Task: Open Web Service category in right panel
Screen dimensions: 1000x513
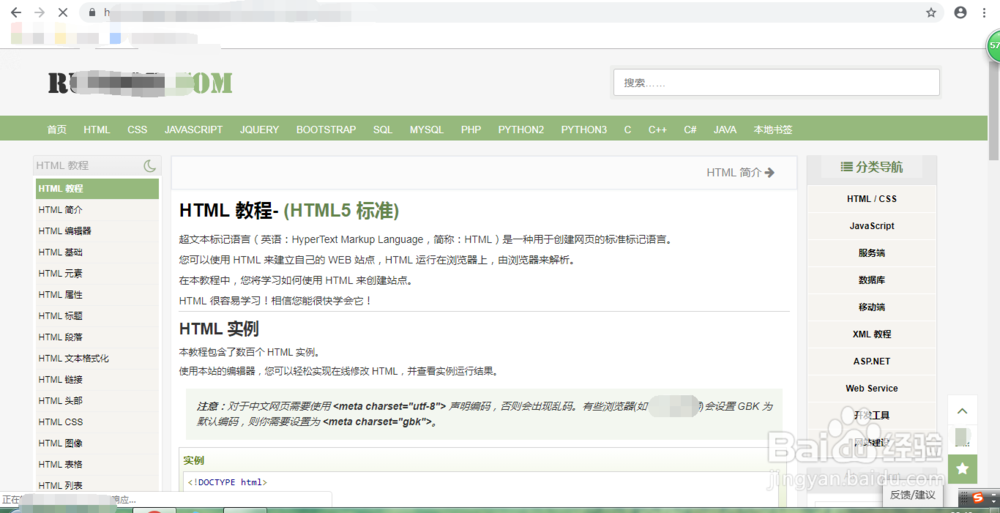Action: [x=872, y=388]
